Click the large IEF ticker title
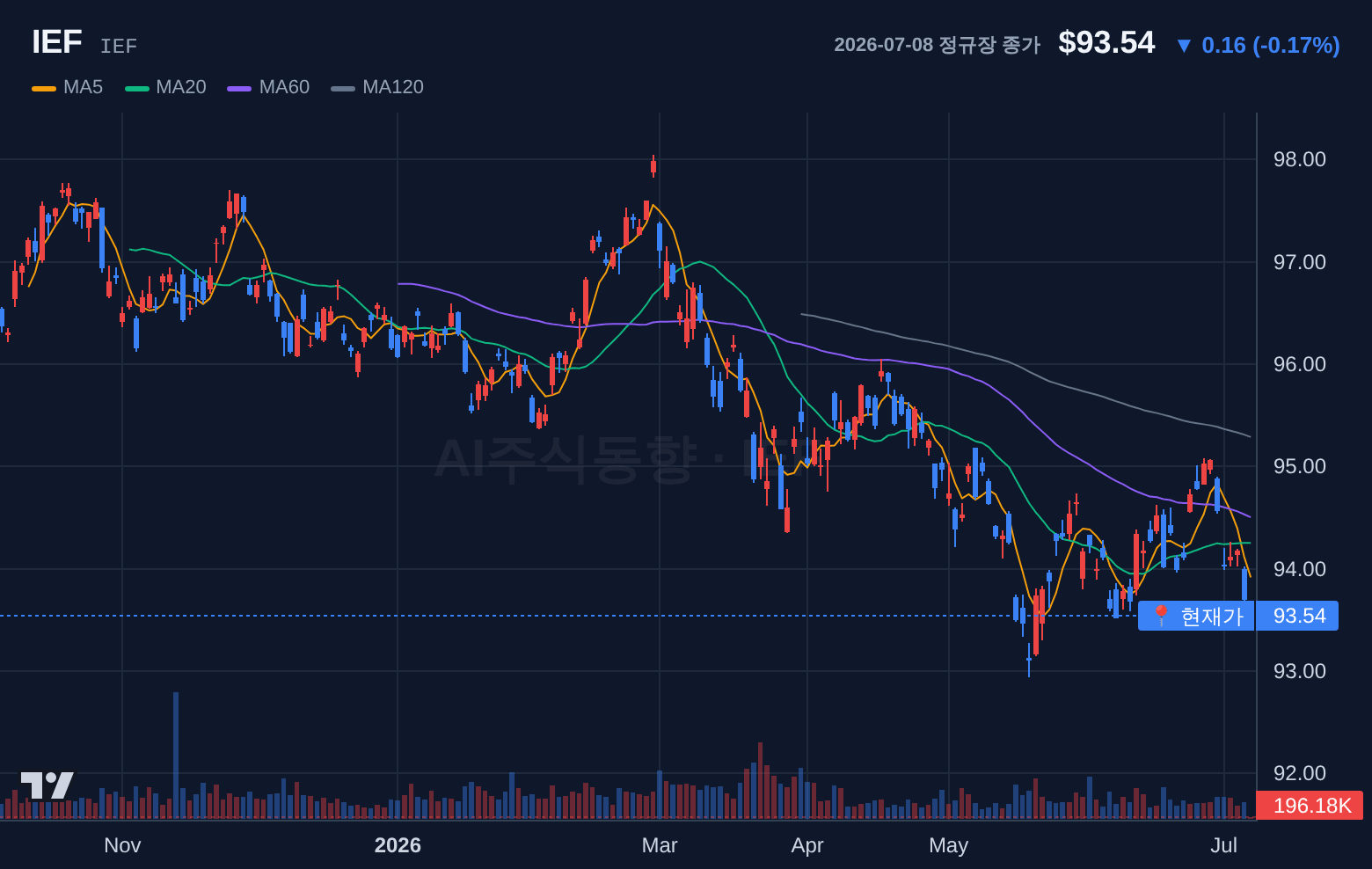This screenshot has height=869, width=1372. point(57,42)
